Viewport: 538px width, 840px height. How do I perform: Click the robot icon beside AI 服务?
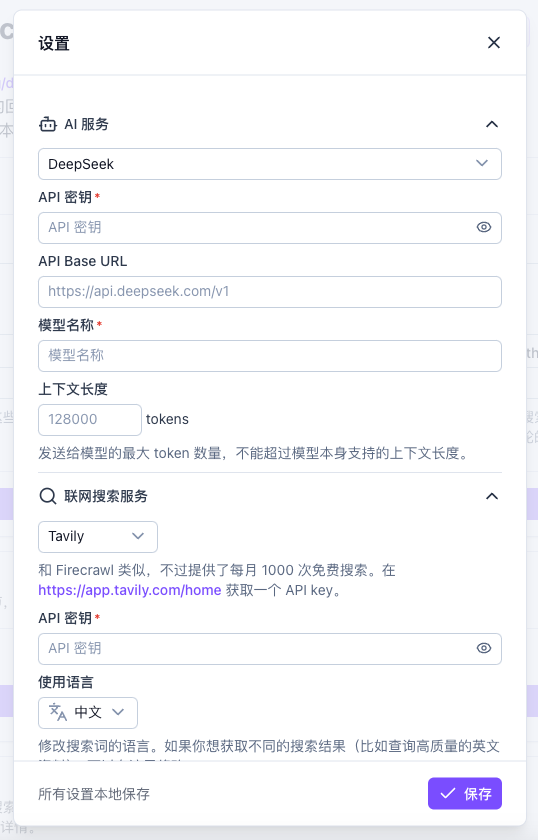pyautogui.click(x=48, y=124)
